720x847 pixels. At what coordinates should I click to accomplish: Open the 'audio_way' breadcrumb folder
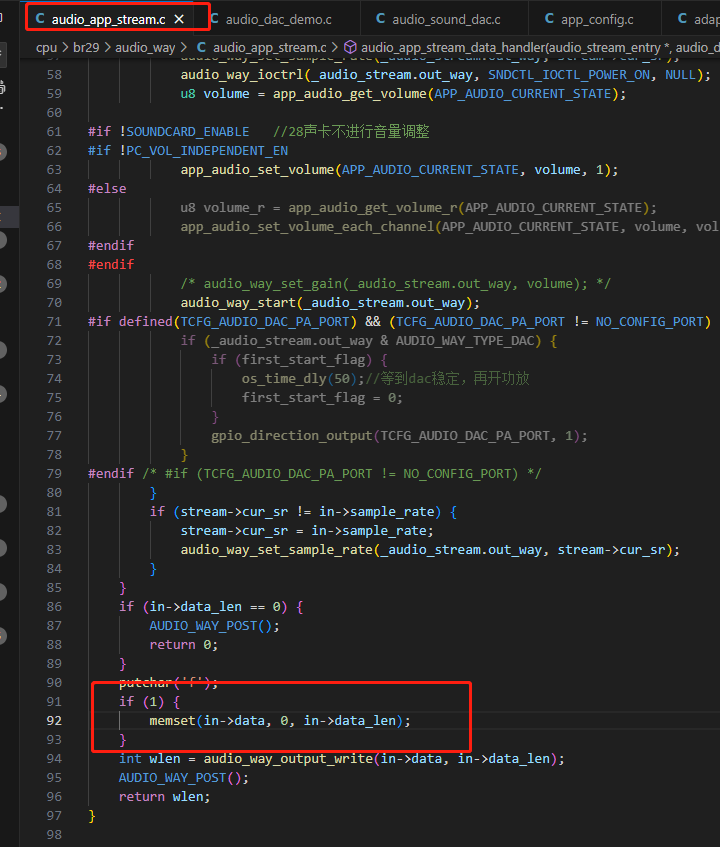(145, 48)
